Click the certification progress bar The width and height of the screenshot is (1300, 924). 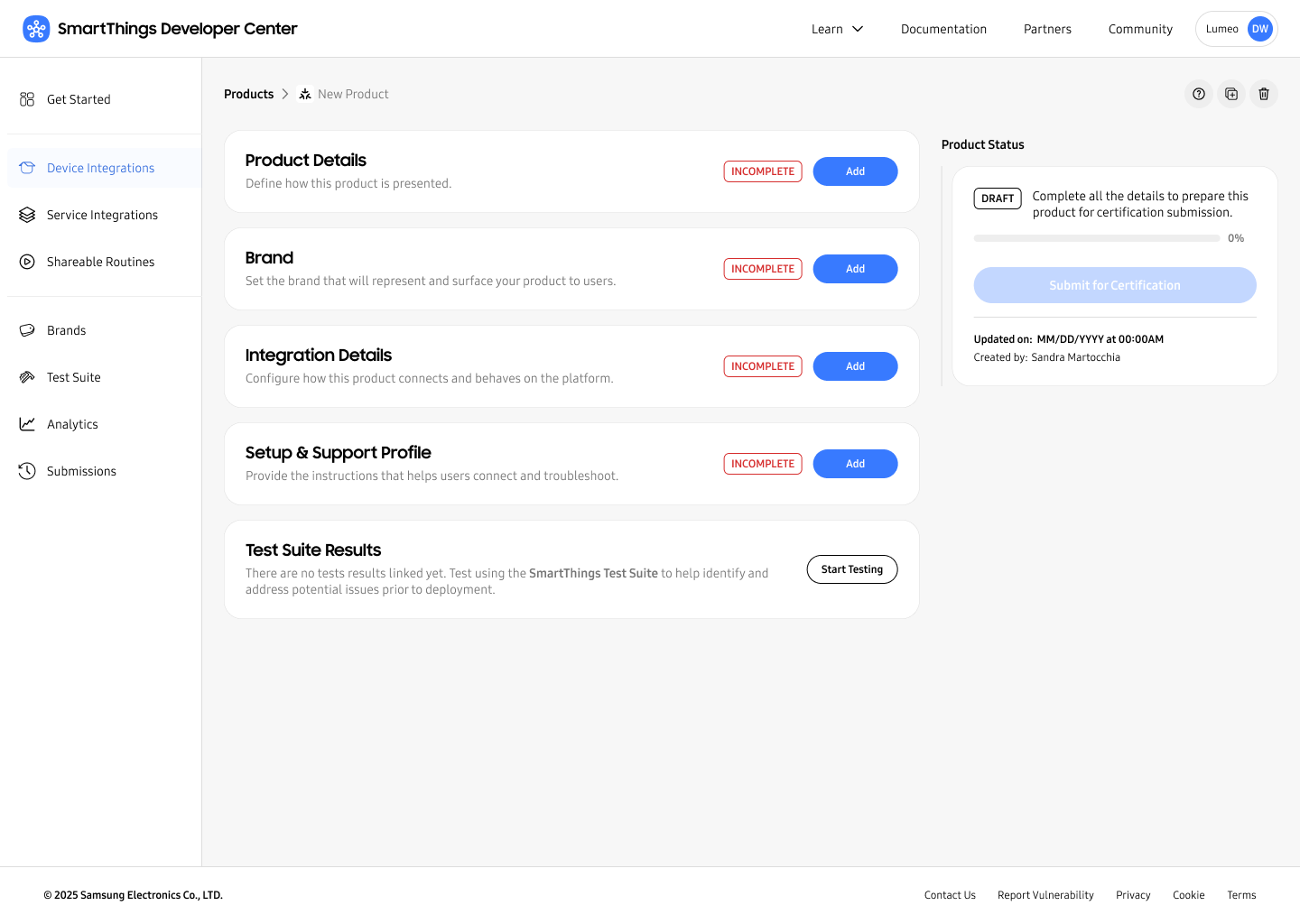pyautogui.click(x=1096, y=238)
